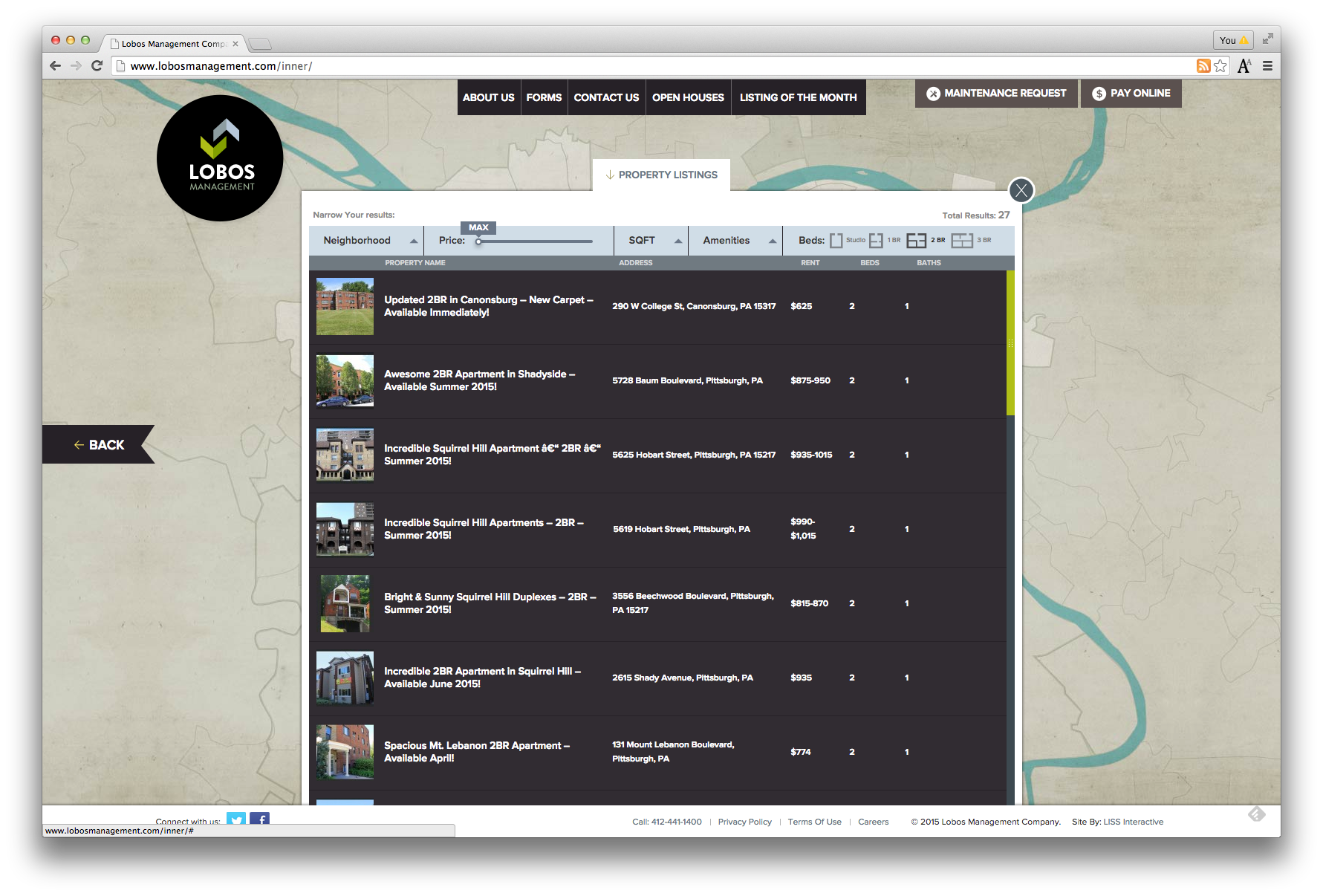Open Listing of the Month page
This screenshot has width=1323, height=896.
coord(799,97)
